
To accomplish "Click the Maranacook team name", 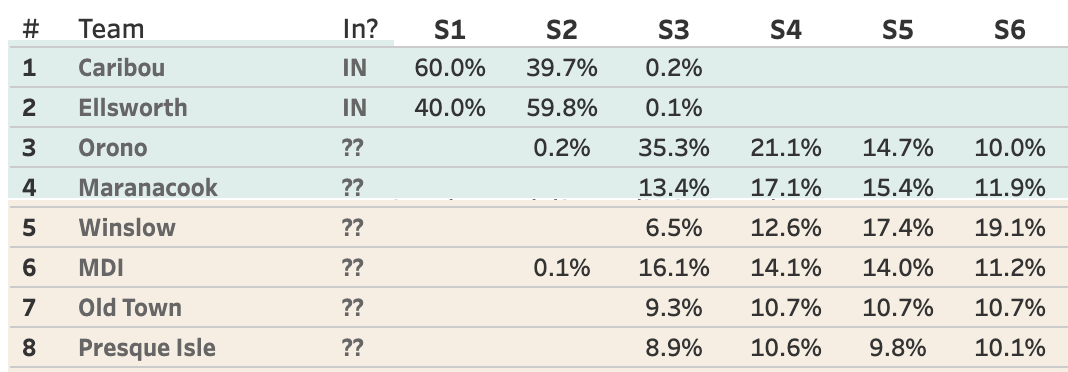I will pyautogui.click(x=148, y=187).
